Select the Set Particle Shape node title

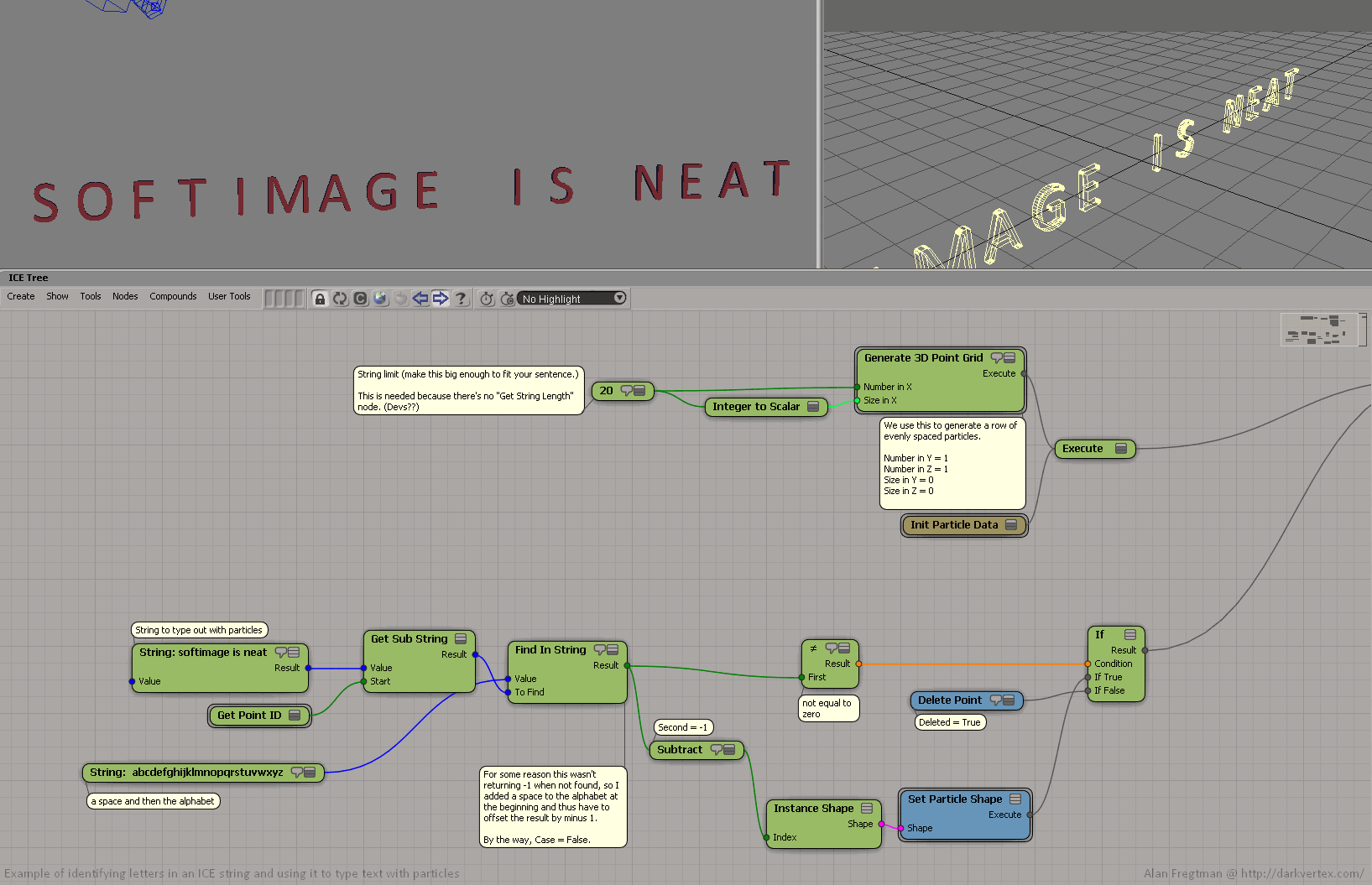tap(955, 799)
